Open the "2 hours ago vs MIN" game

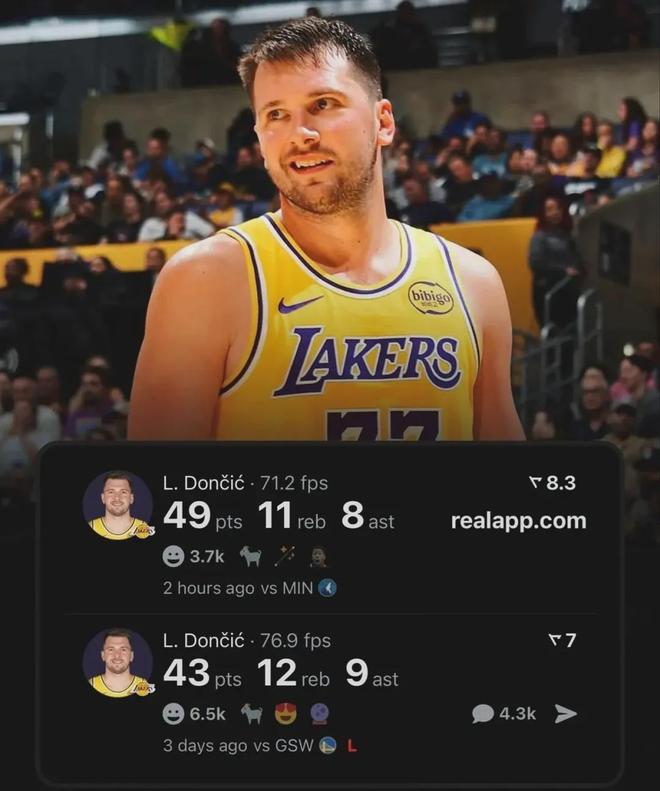pyautogui.click(x=238, y=588)
